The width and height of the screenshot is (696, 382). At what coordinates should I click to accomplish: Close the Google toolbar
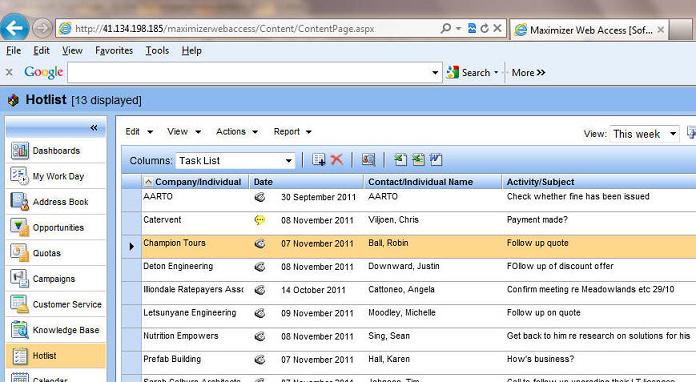[9, 72]
